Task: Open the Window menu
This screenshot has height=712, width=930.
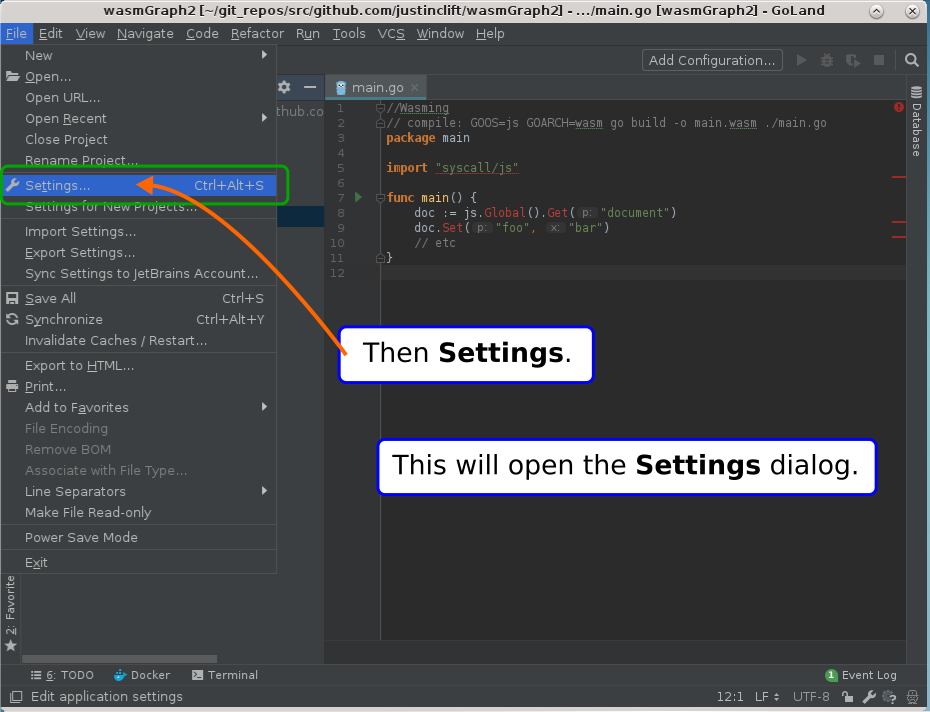Action: tap(440, 34)
